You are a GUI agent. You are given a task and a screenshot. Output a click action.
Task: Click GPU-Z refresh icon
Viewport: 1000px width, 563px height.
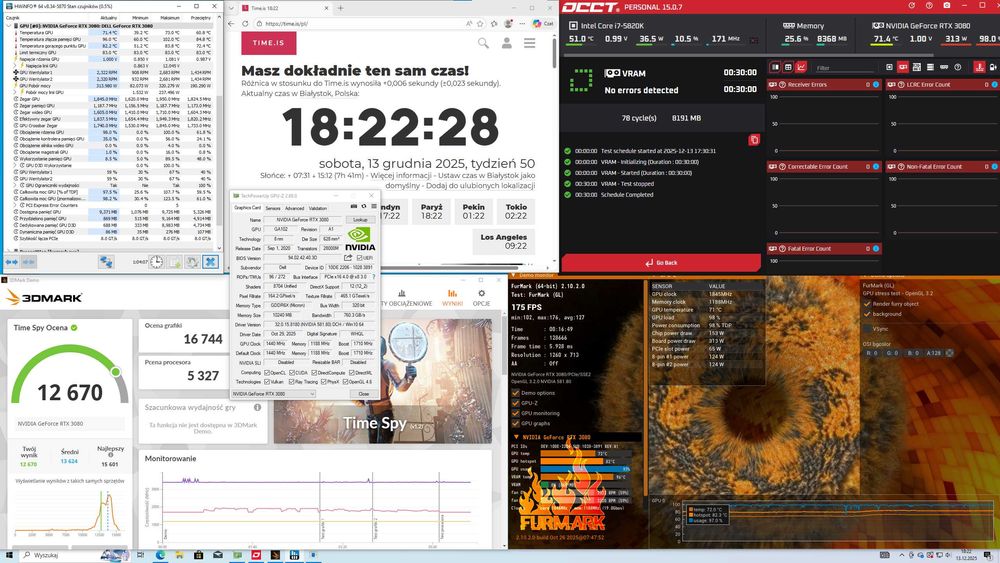point(364,207)
